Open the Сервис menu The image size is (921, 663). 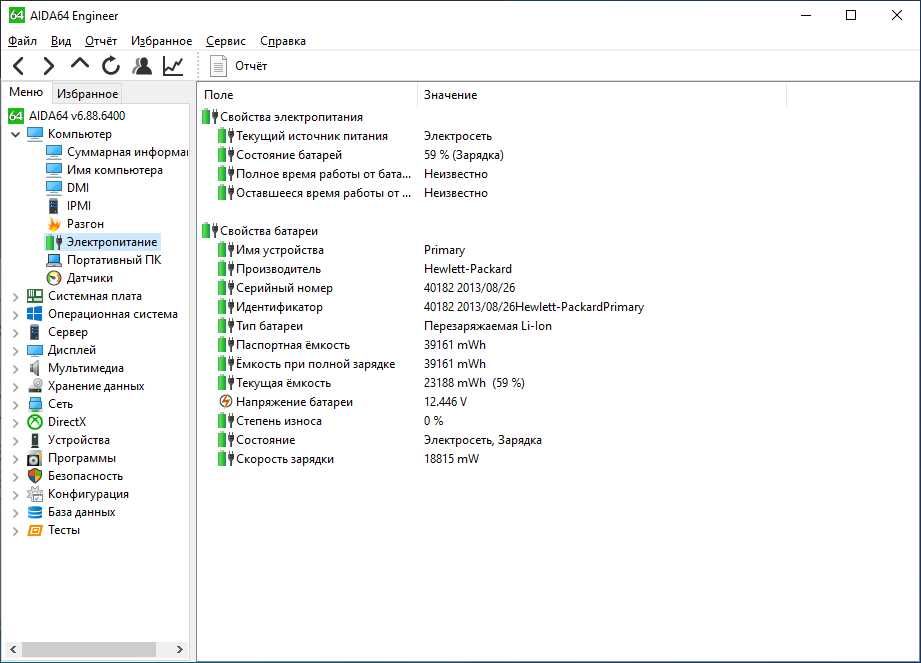(x=226, y=41)
